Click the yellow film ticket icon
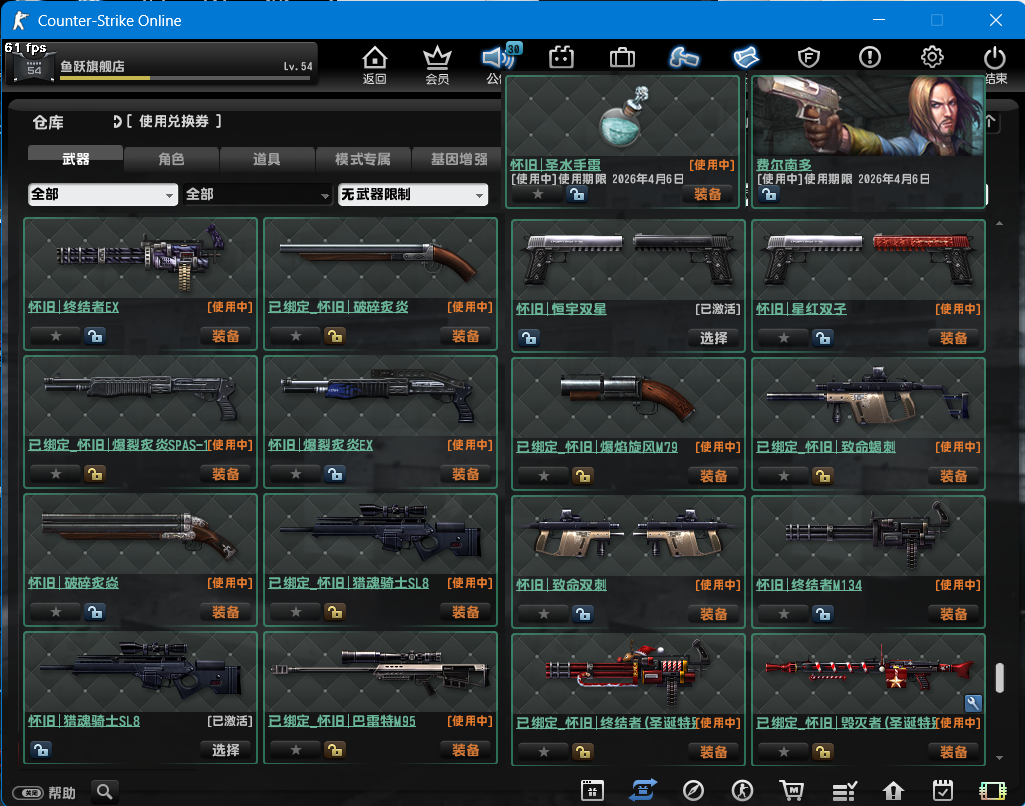This screenshot has width=1025, height=806. coord(992,791)
